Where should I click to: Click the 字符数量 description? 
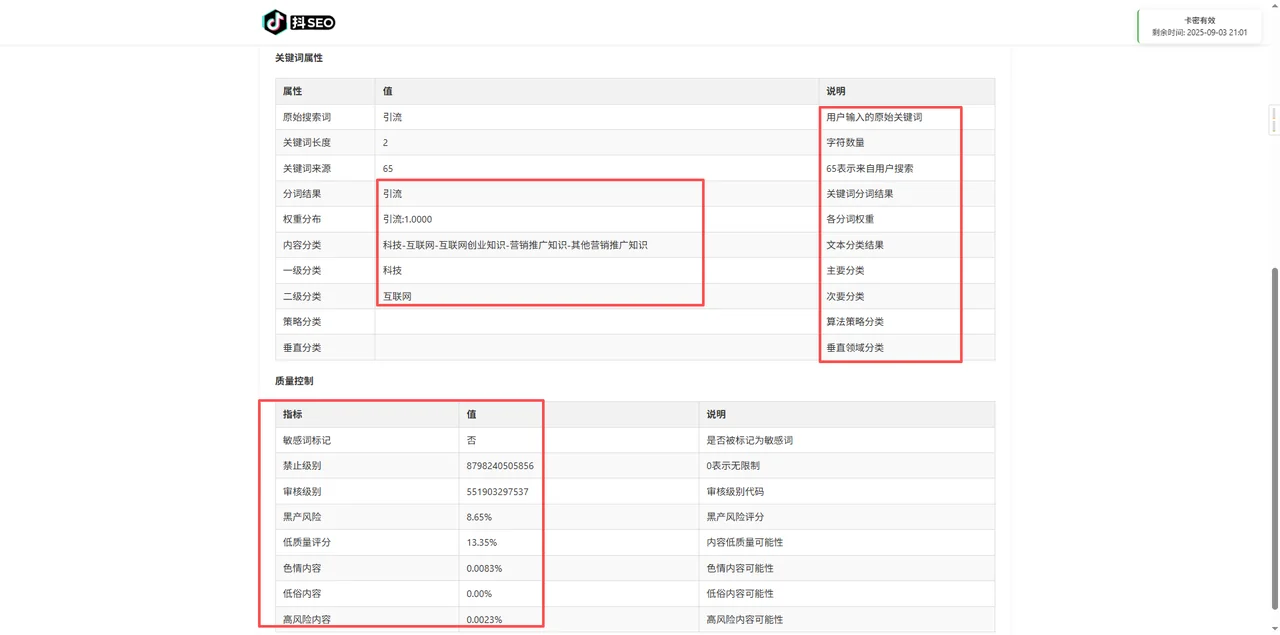click(x=845, y=143)
